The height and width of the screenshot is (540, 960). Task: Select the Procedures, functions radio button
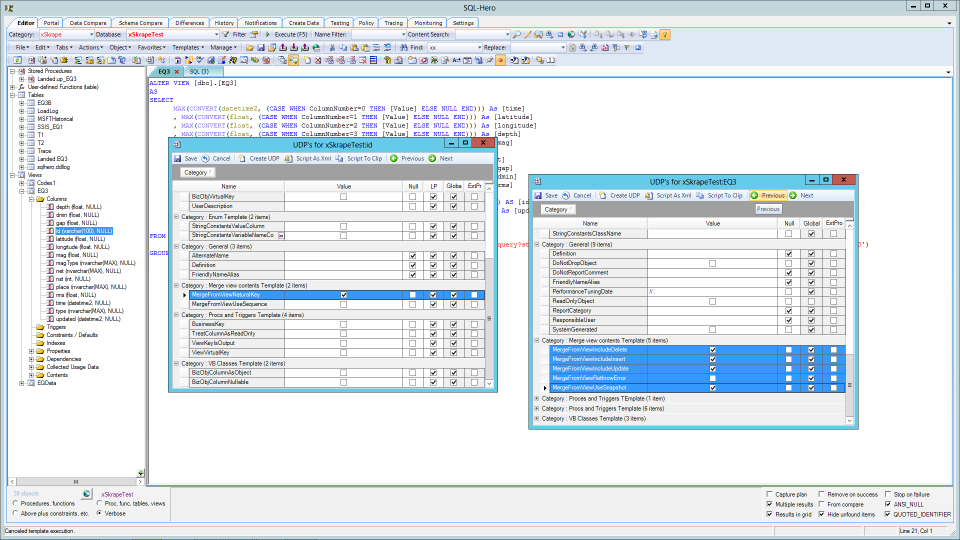coord(15,503)
